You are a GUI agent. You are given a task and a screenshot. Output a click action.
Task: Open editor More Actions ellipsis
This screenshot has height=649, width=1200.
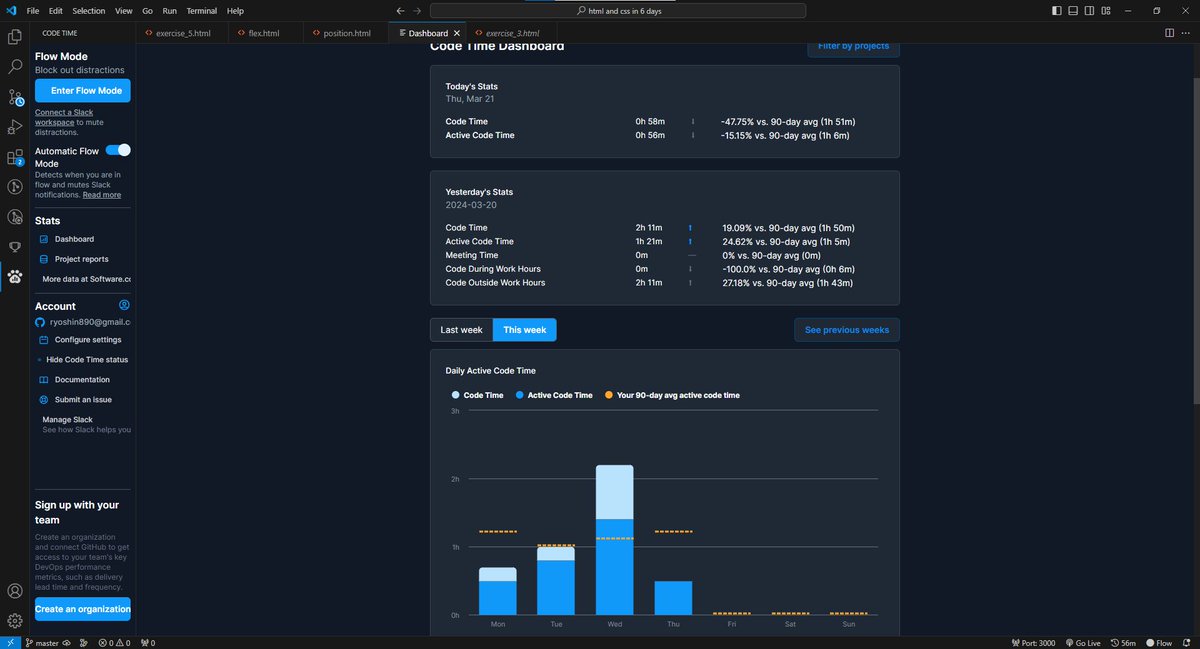coord(1187,33)
